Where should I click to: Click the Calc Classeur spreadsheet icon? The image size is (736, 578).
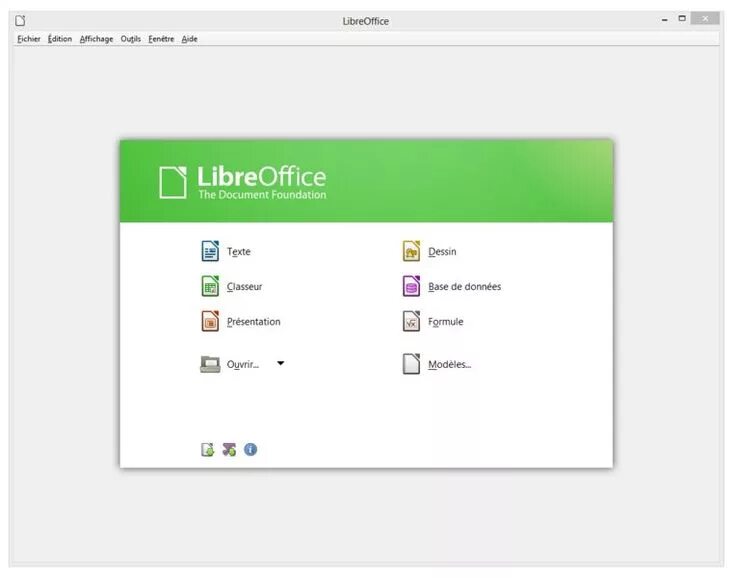[x=210, y=286]
